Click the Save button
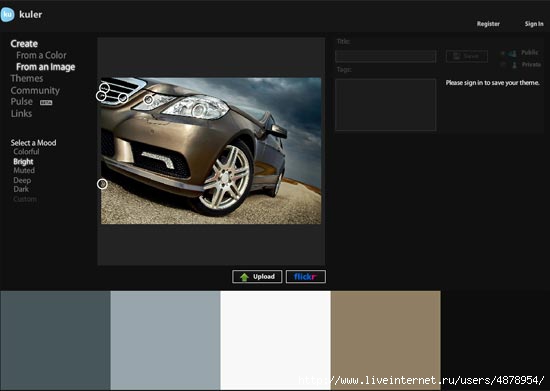Image resolution: width=550 pixels, height=391 pixels. click(x=467, y=56)
